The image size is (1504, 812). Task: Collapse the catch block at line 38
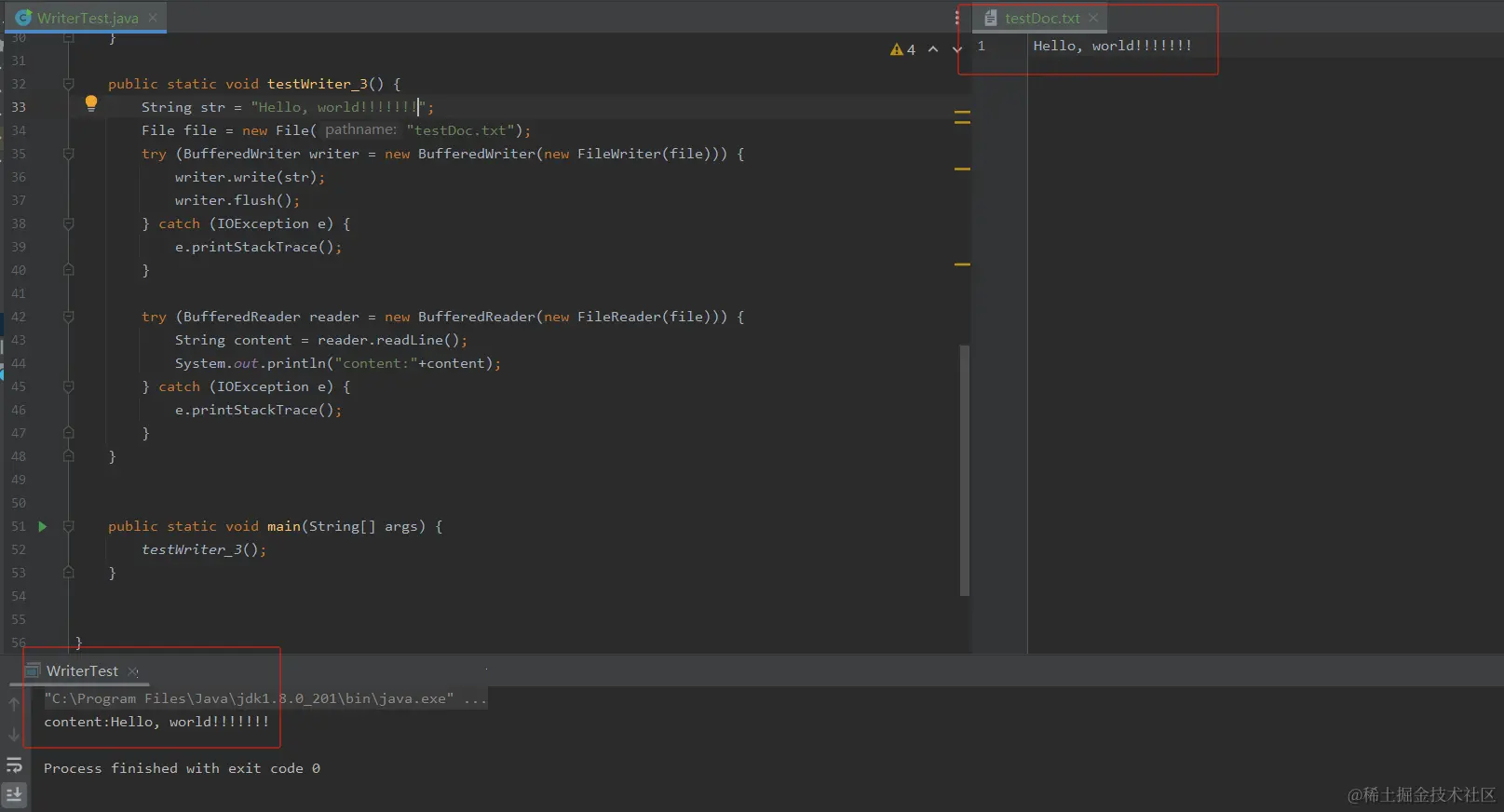pyautogui.click(x=68, y=223)
